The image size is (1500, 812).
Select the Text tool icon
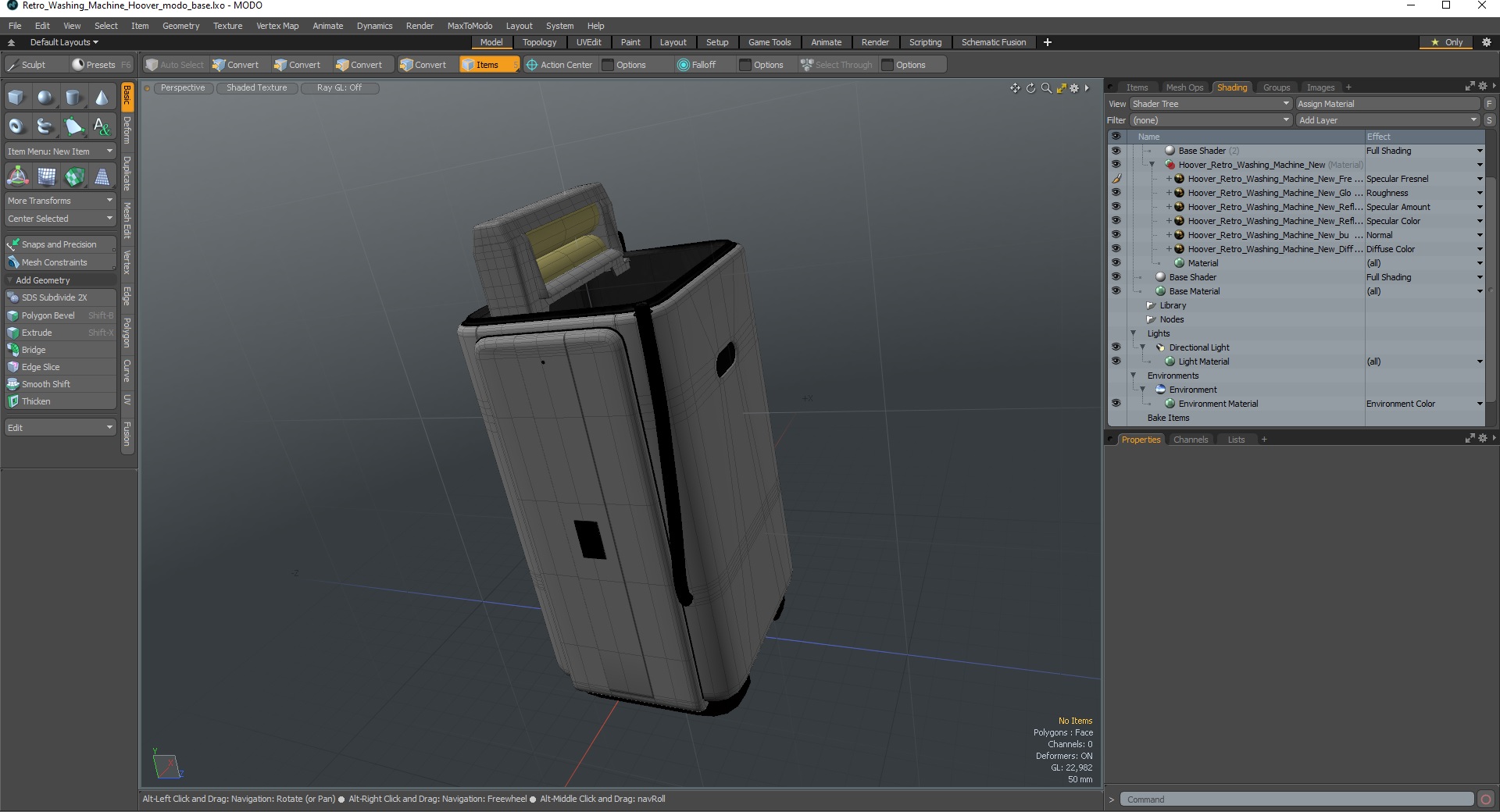pyautogui.click(x=102, y=126)
